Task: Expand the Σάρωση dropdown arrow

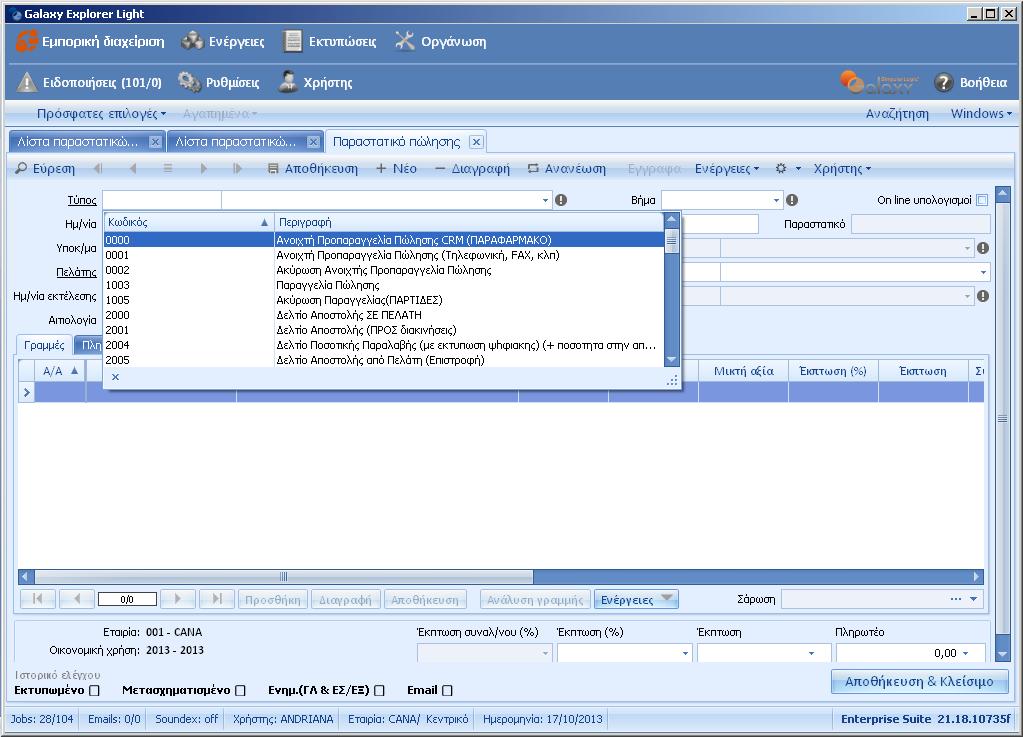Action: point(973,599)
